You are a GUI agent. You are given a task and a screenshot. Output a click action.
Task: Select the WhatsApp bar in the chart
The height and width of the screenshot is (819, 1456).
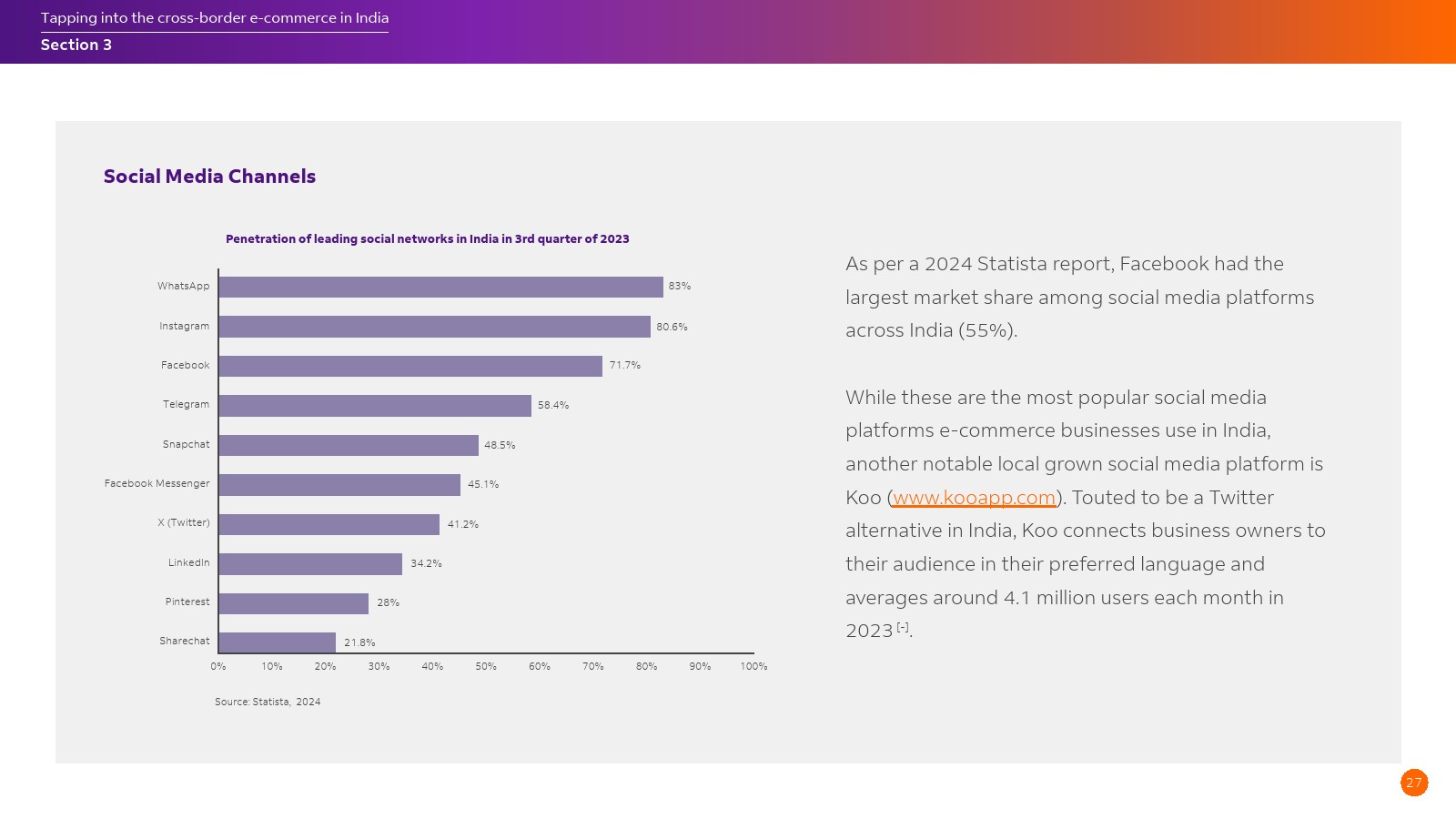440,287
